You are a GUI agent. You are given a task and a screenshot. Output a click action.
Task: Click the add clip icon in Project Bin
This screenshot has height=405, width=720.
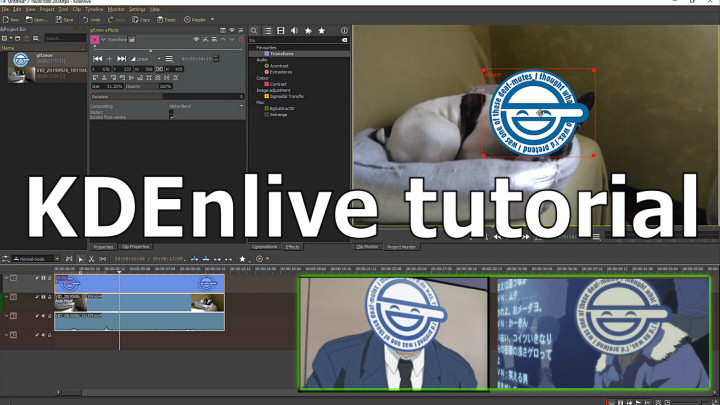(6, 38)
